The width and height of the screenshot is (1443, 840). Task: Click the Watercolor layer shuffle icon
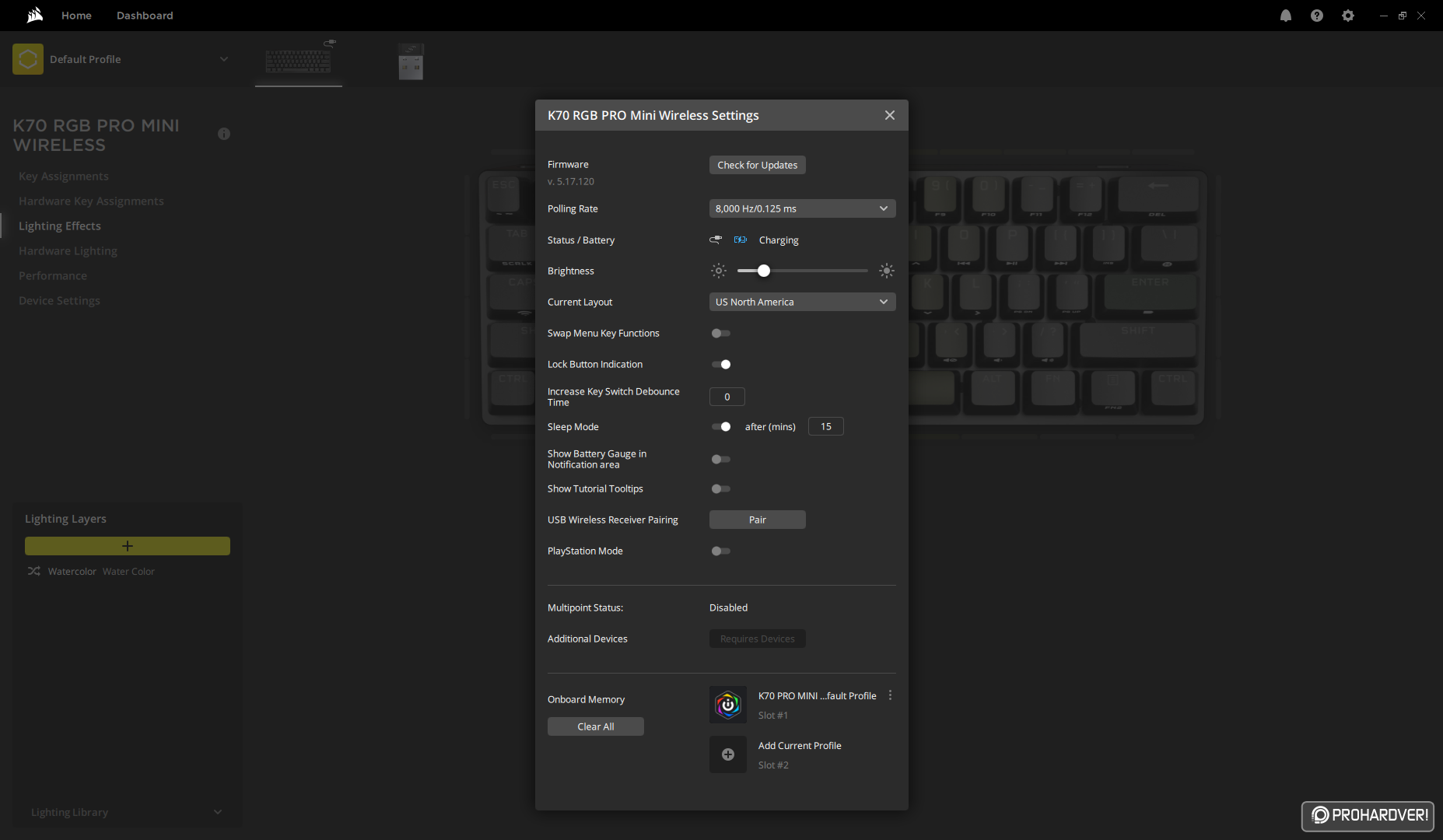point(34,571)
